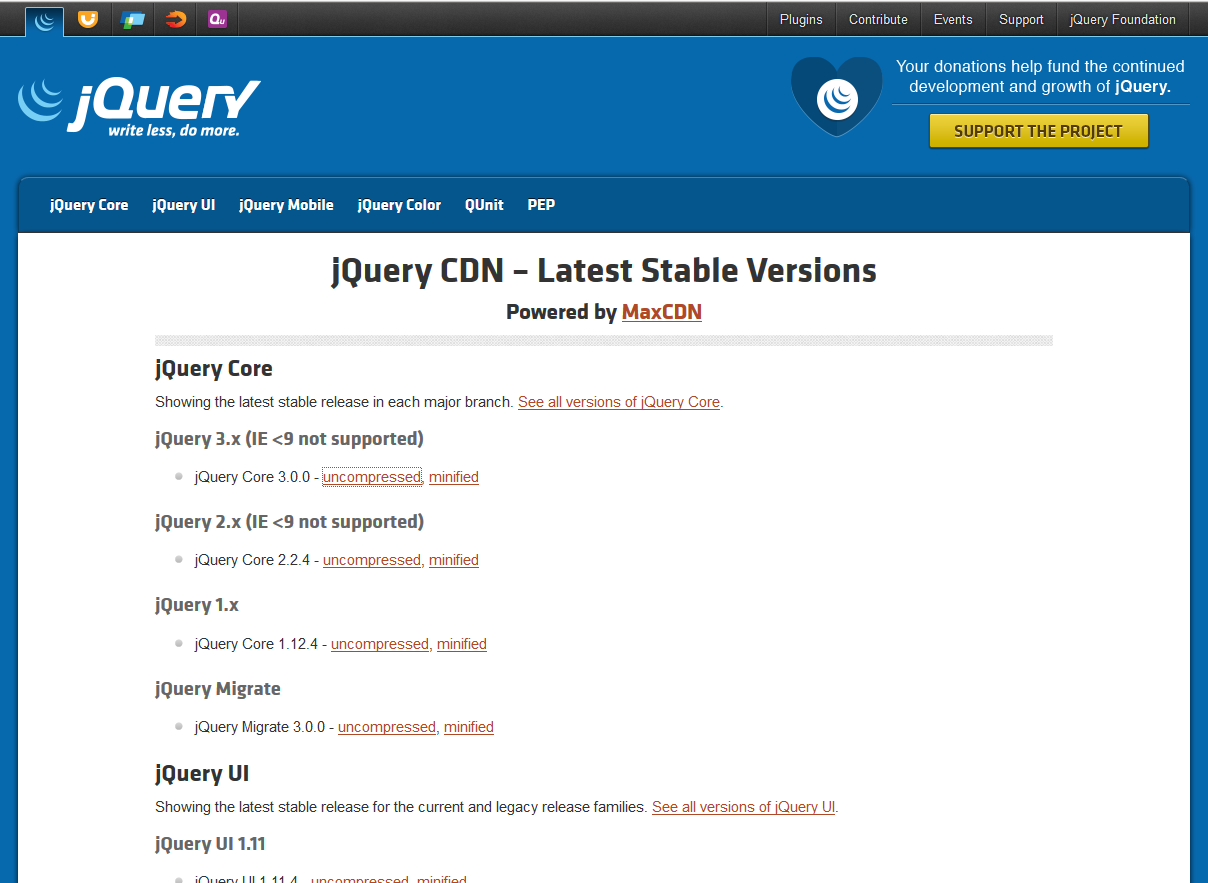Click the donations help fund text

click(1040, 76)
